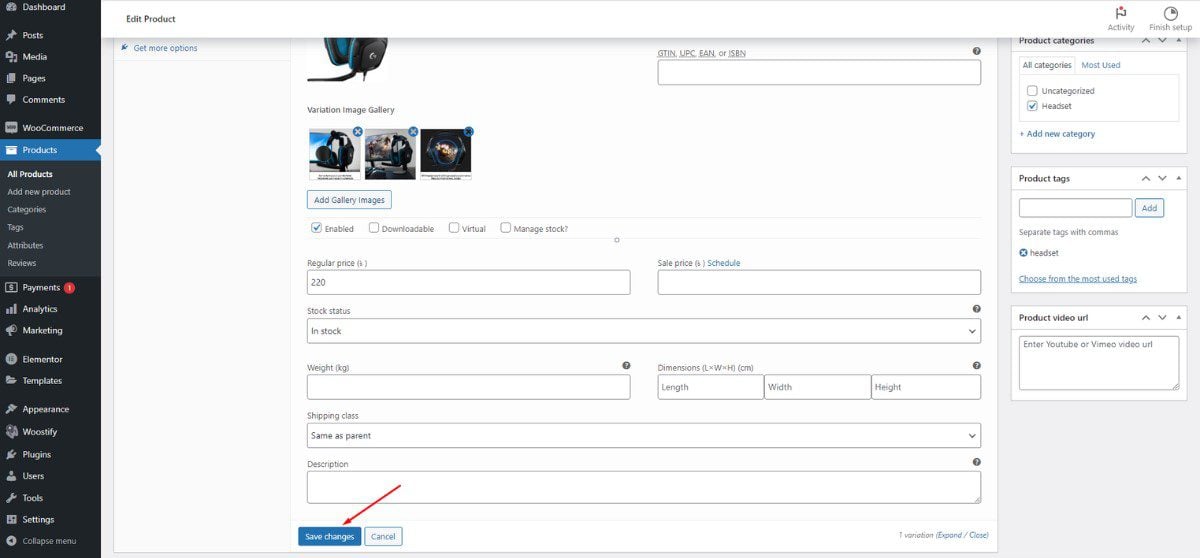Click the Regular price input field

(468, 283)
